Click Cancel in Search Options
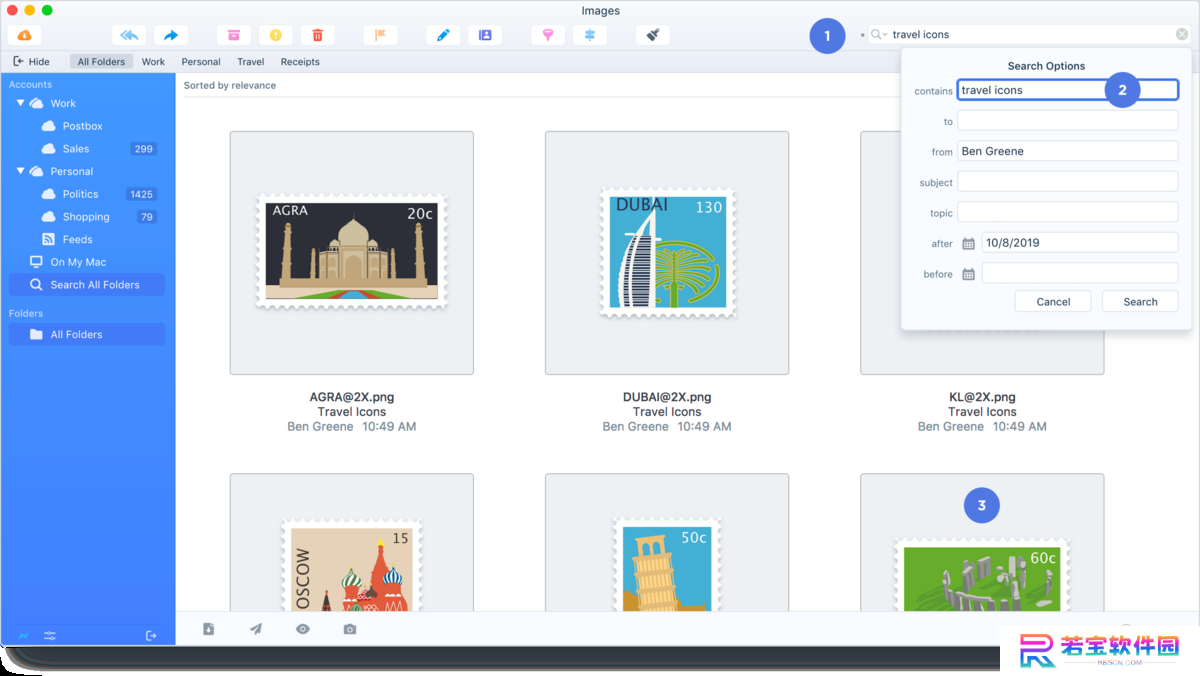The image size is (1200, 676). (x=1053, y=301)
